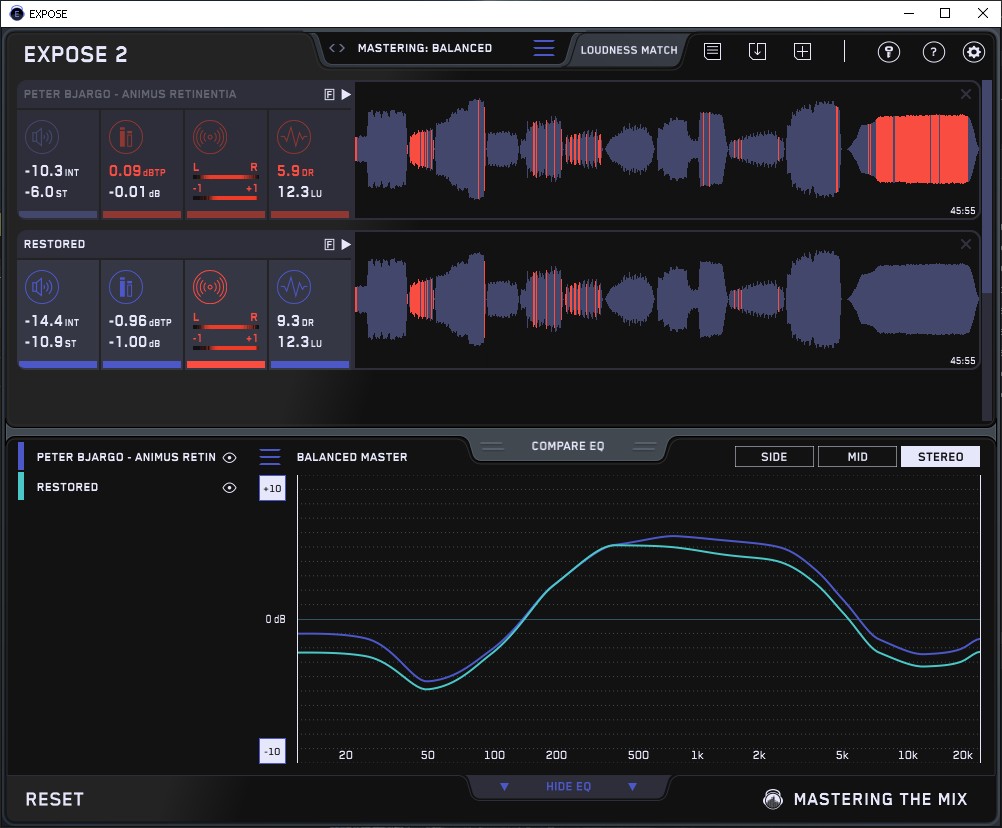1002x828 pixels.
Task: Remove the Peter Bjargo track with its X
Action: [966, 94]
